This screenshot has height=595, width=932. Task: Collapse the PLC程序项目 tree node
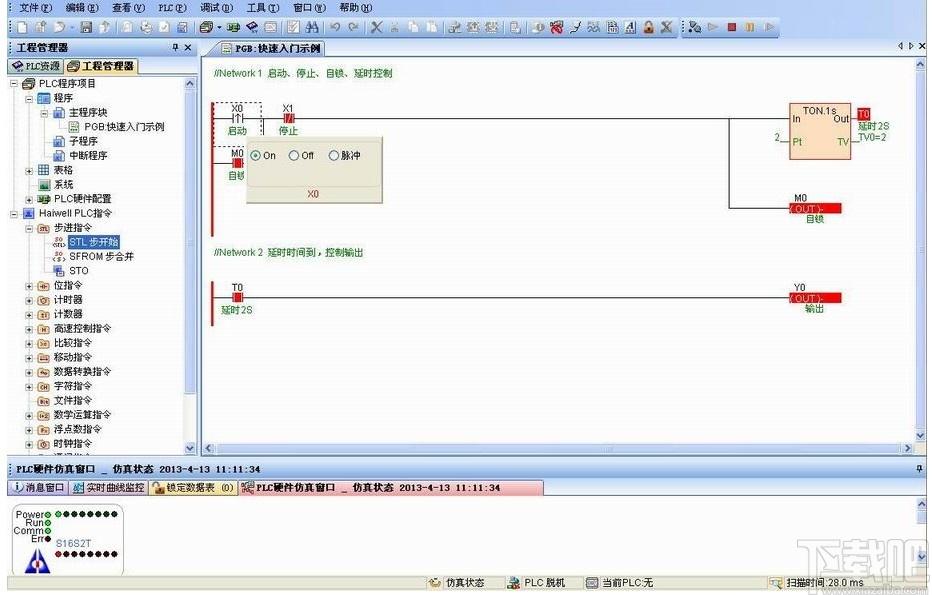click(x=14, y=84)
